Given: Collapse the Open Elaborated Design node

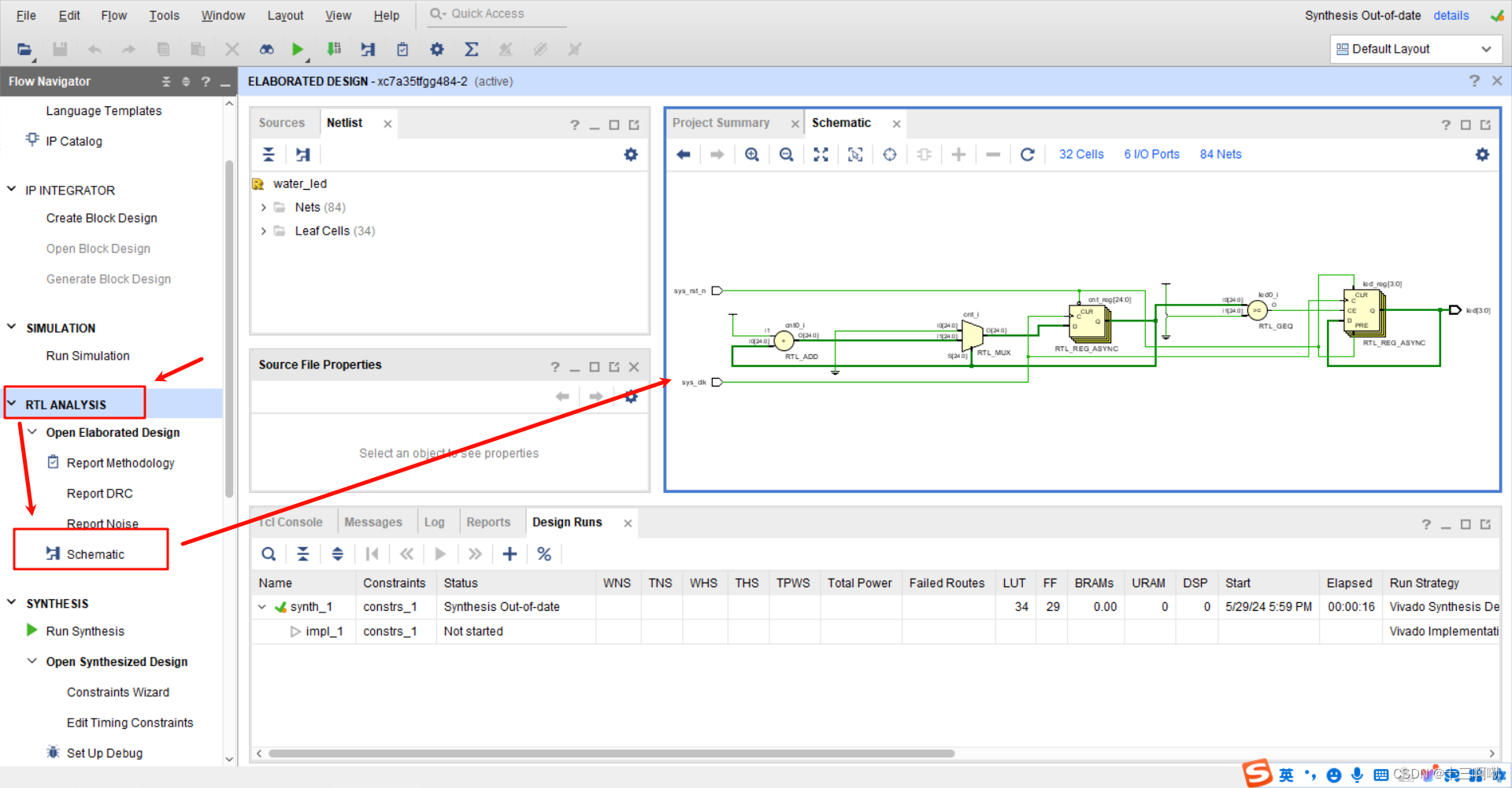Looking at the screenshot, I should coord(32,431).
